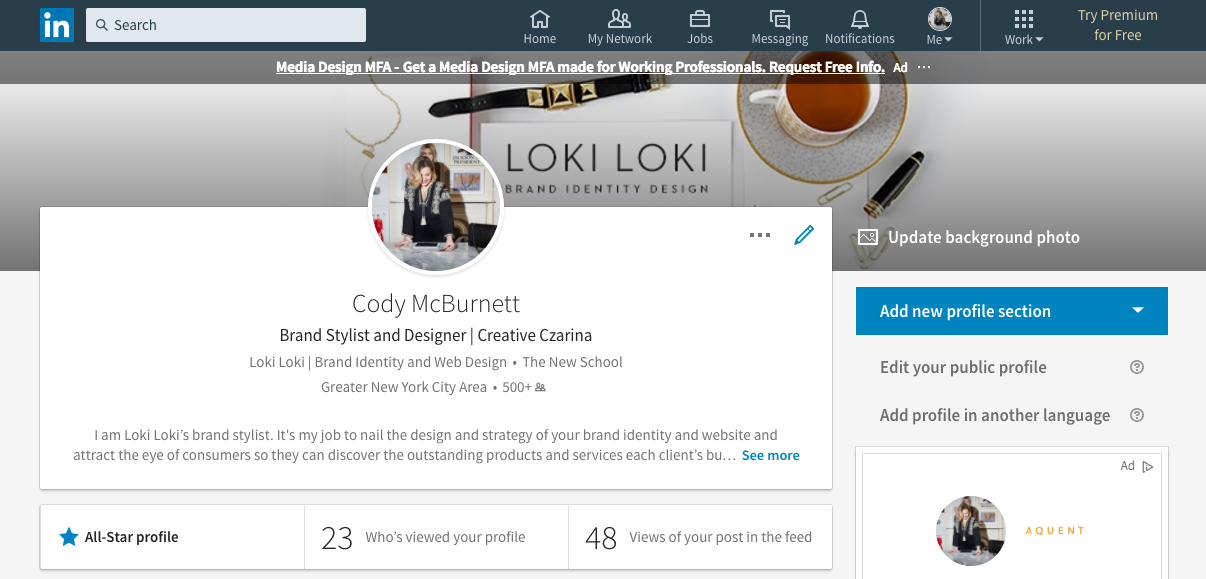Click Edit your public profile link
The image size is (1206, 579).
point(963,367)
